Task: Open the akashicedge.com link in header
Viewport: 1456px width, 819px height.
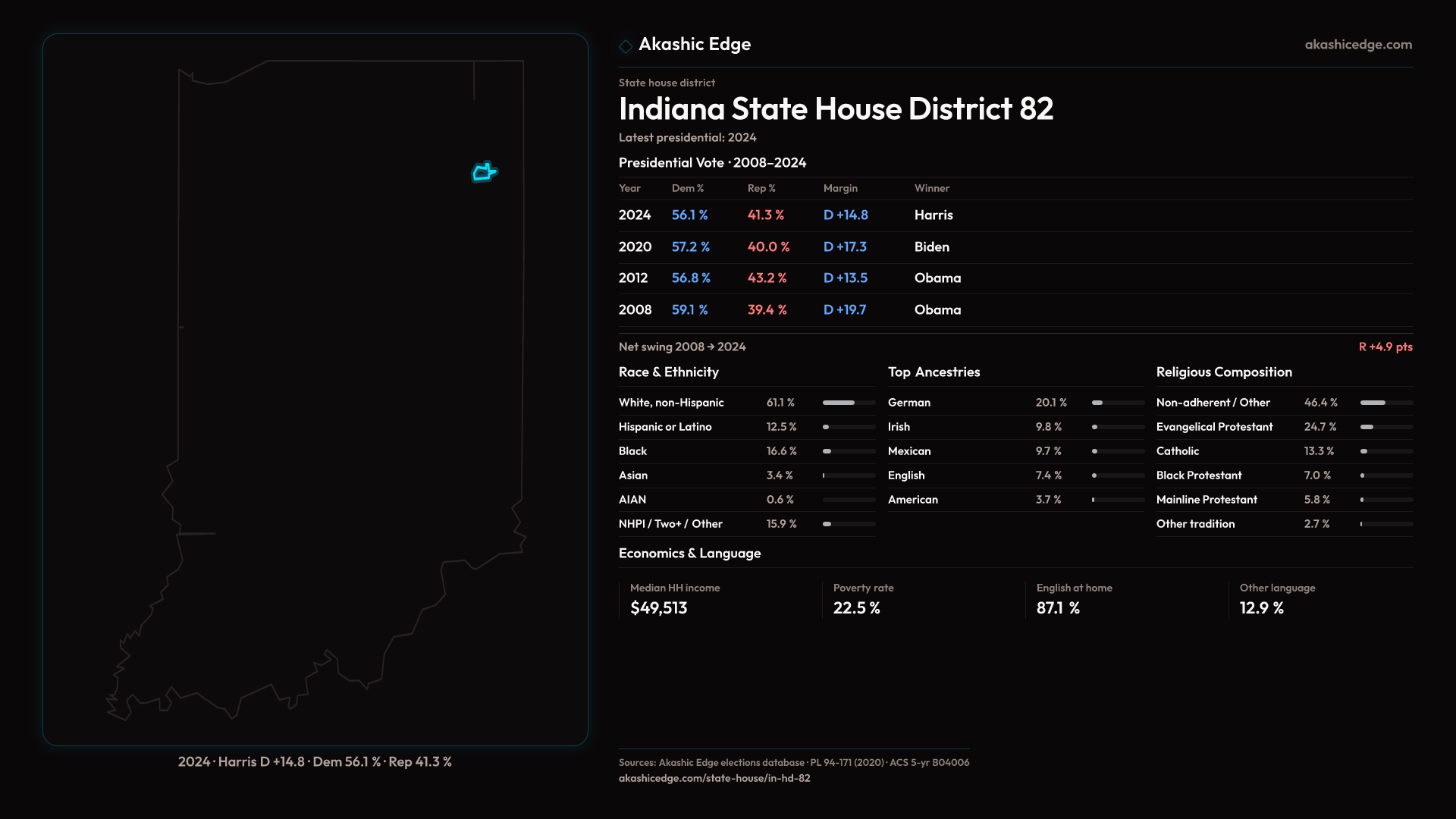Action: tap(1357, 45)
